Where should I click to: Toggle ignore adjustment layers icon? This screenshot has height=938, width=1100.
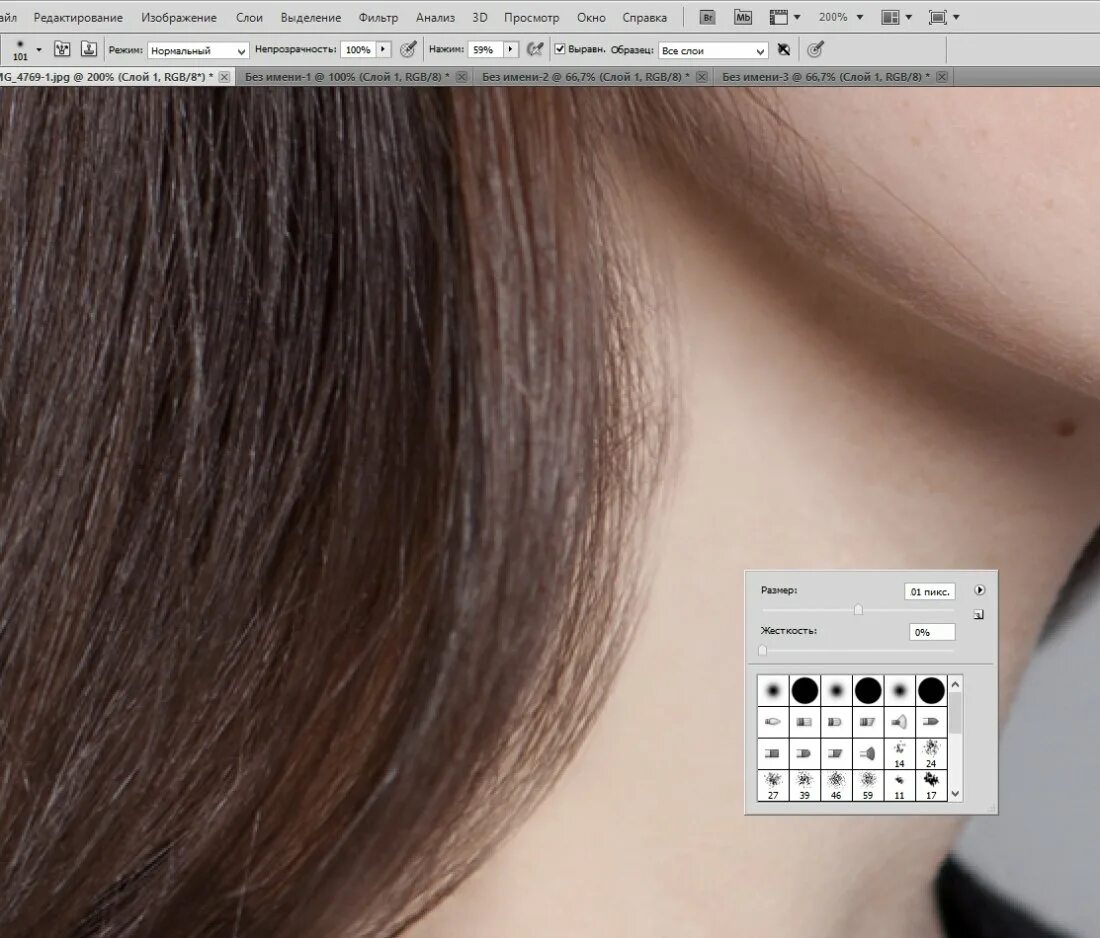784,50
